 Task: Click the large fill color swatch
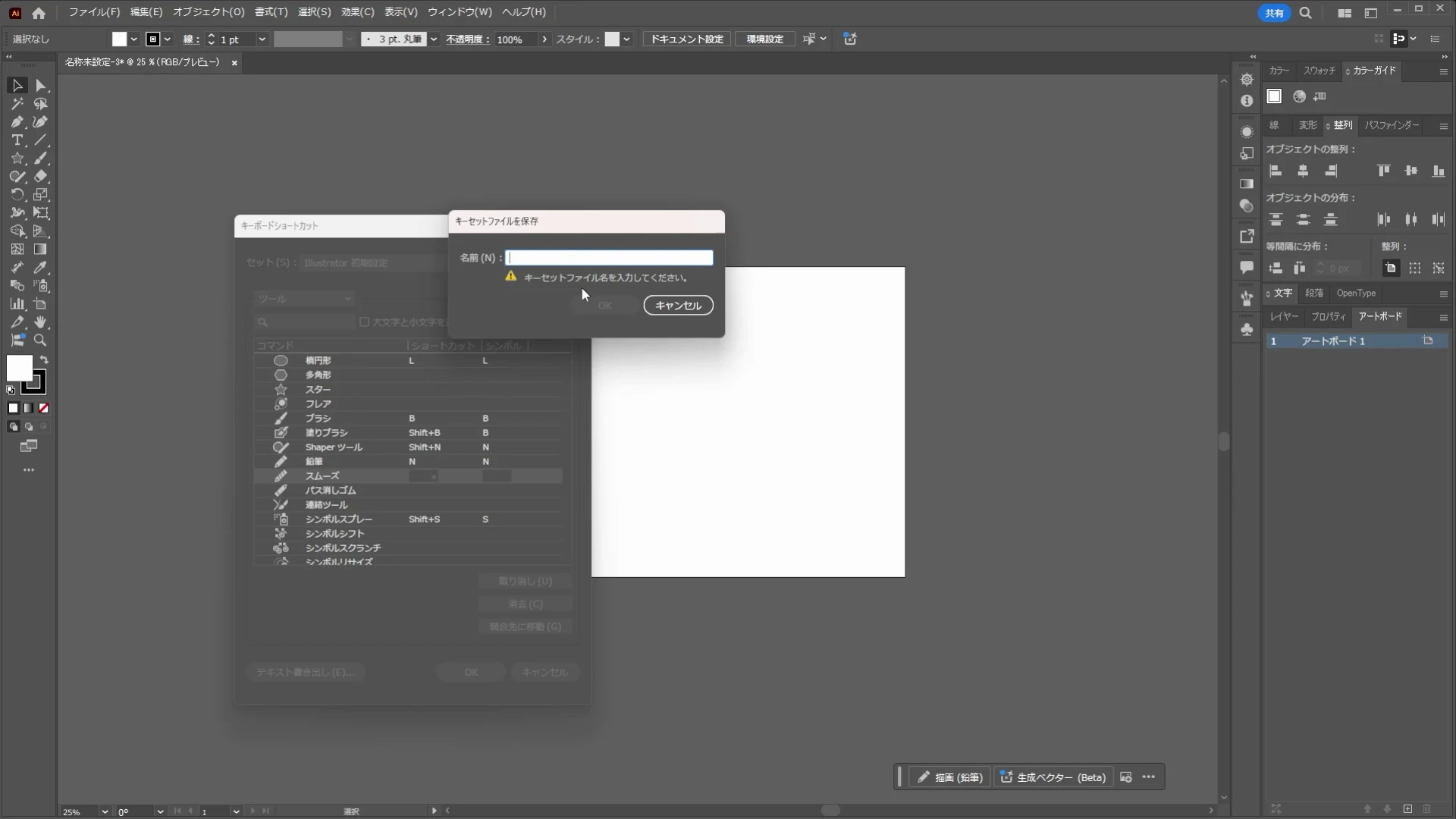pos(19,369)
